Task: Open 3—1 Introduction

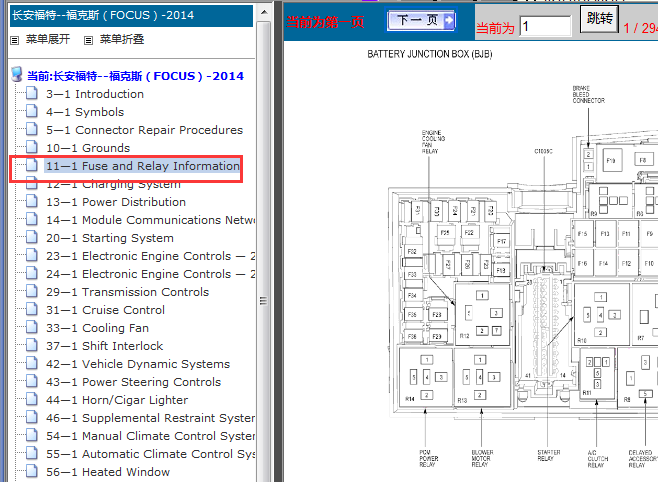Action: 95,94
